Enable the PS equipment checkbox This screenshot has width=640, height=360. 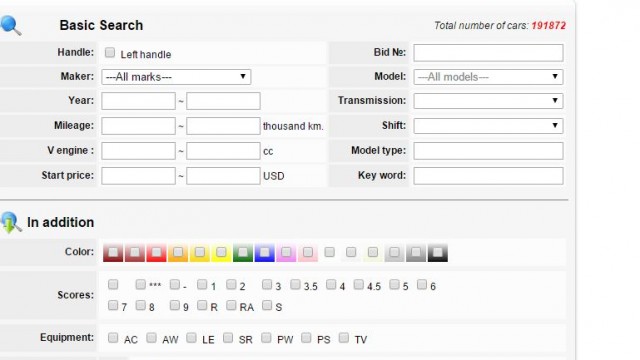(306, 338)
